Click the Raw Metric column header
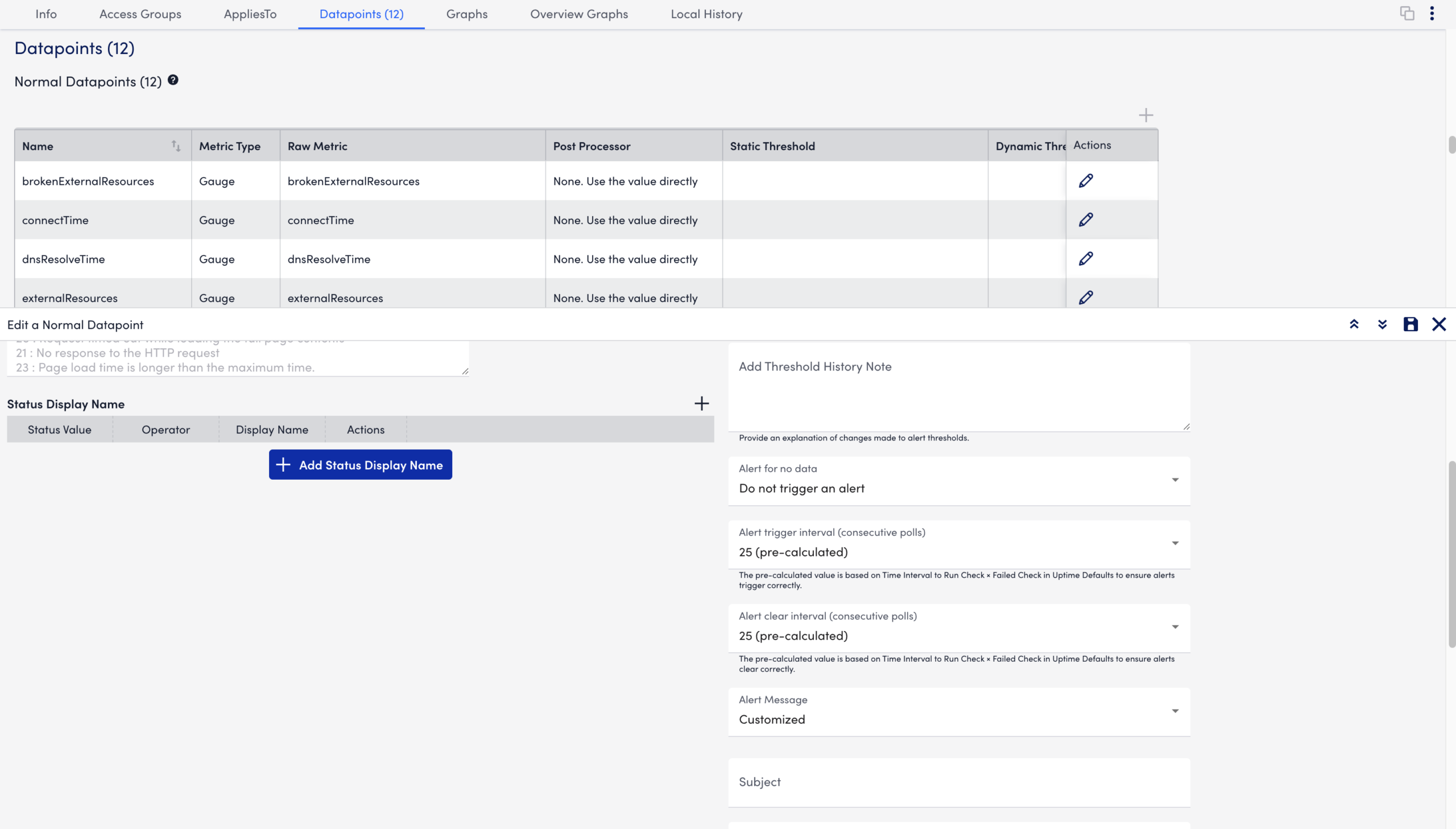The image size is (1456, 829). (x=412, y=146)
